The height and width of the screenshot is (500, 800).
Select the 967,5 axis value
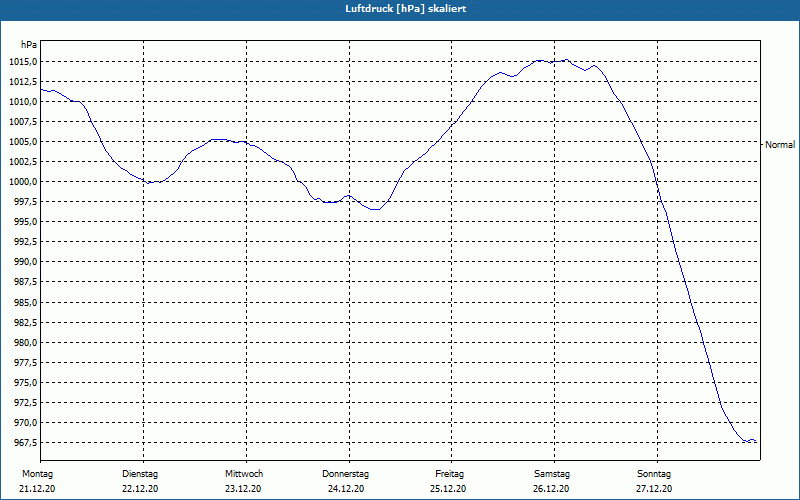pos(25,443)
